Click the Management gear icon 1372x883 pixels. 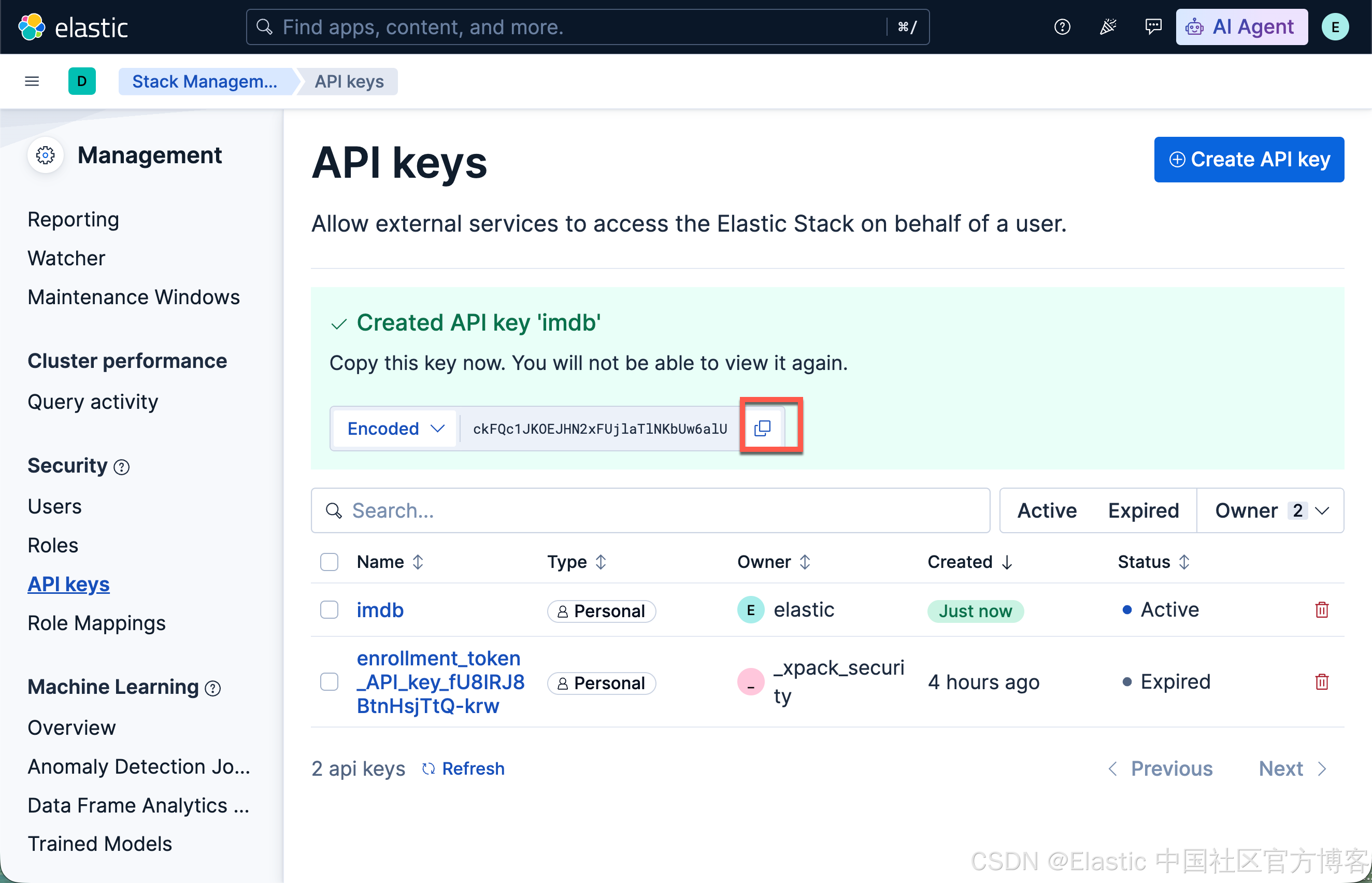(x=45, y=155)
